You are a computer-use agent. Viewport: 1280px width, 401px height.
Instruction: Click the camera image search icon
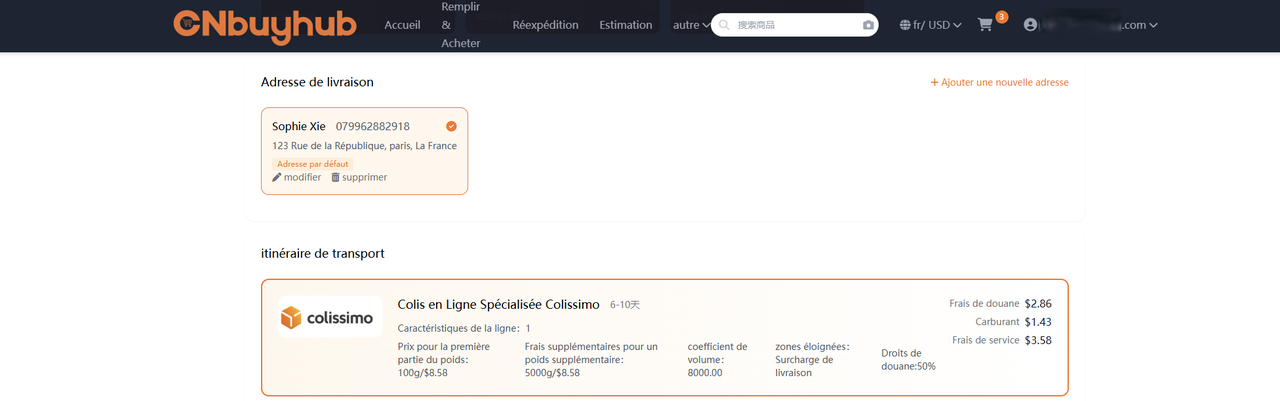868,25
